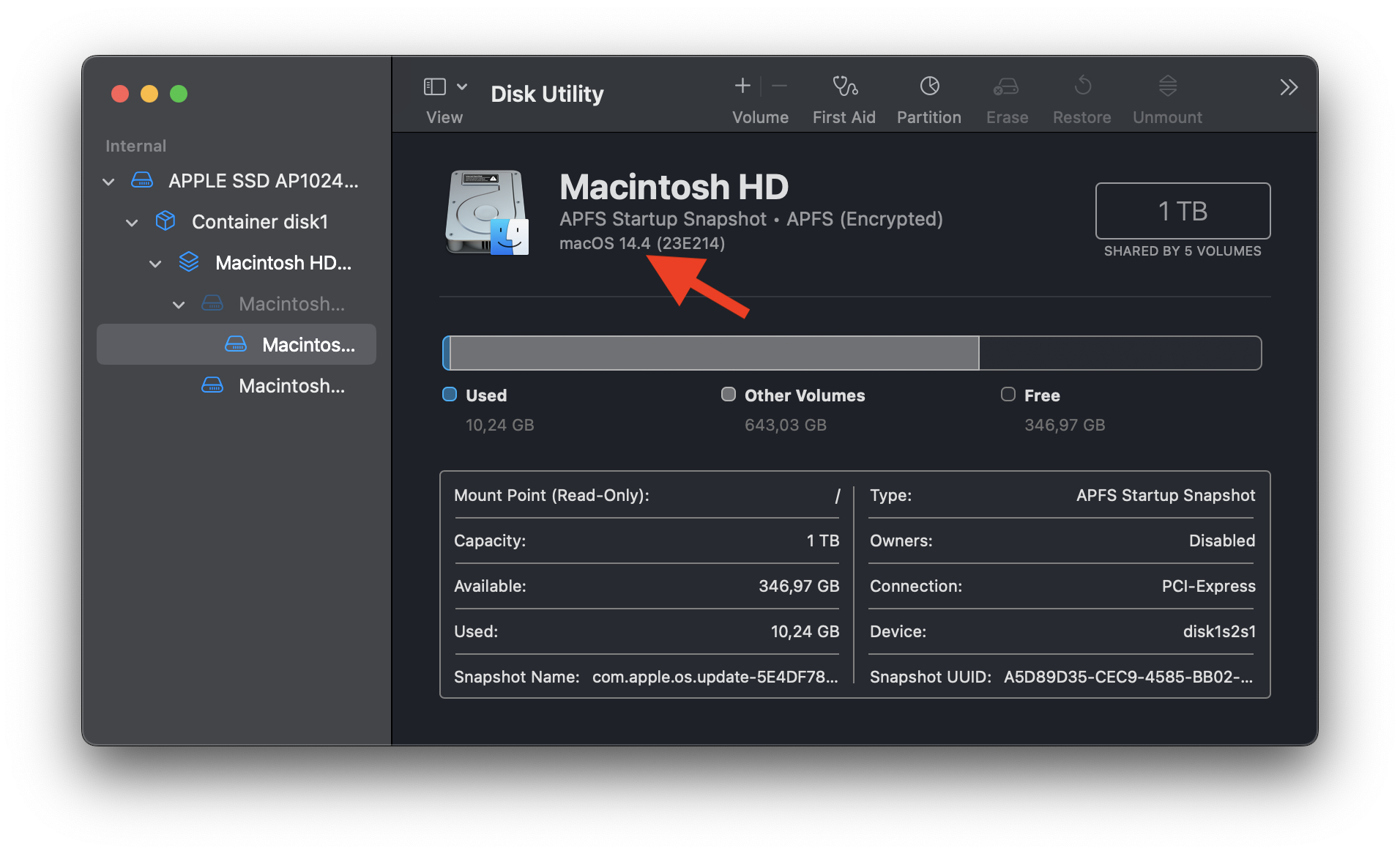Click the sidebar View icon
1400x854 pixels.
click(x=434, y=87)
